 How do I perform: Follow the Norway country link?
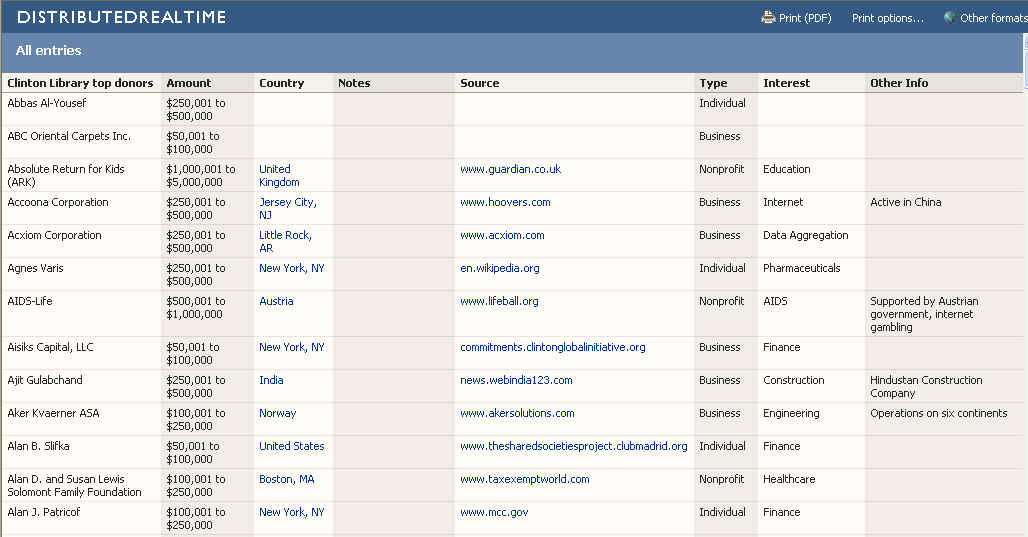point(277,413)
